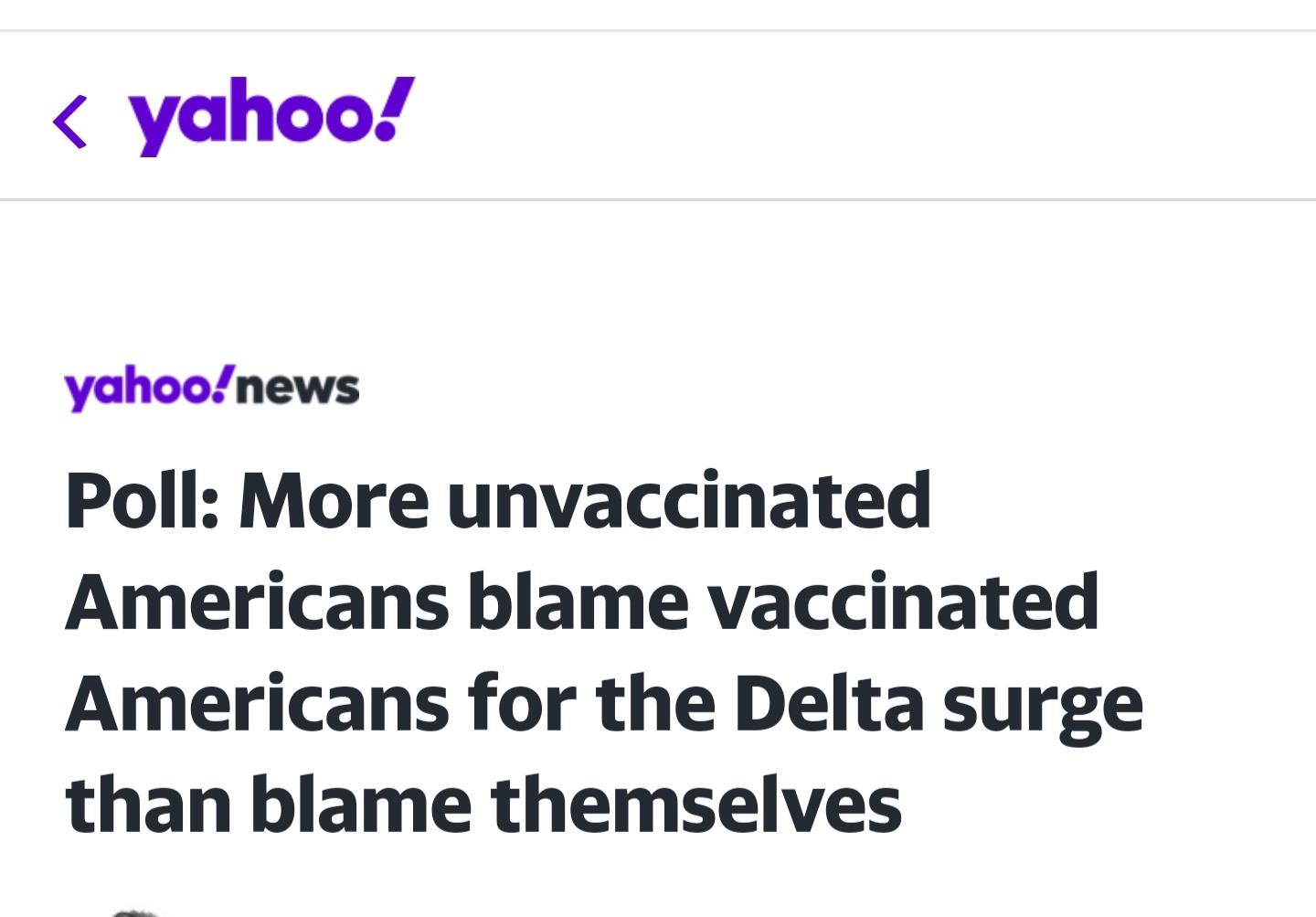Click the word "Poll:" in the headline

pyautogui.click(x=142, y=501)
